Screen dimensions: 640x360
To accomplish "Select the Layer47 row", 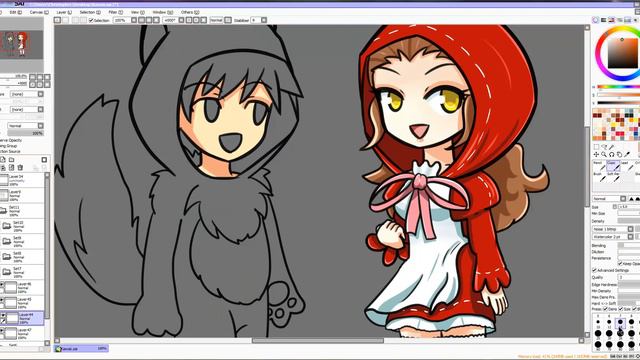I will coord(22,333).
